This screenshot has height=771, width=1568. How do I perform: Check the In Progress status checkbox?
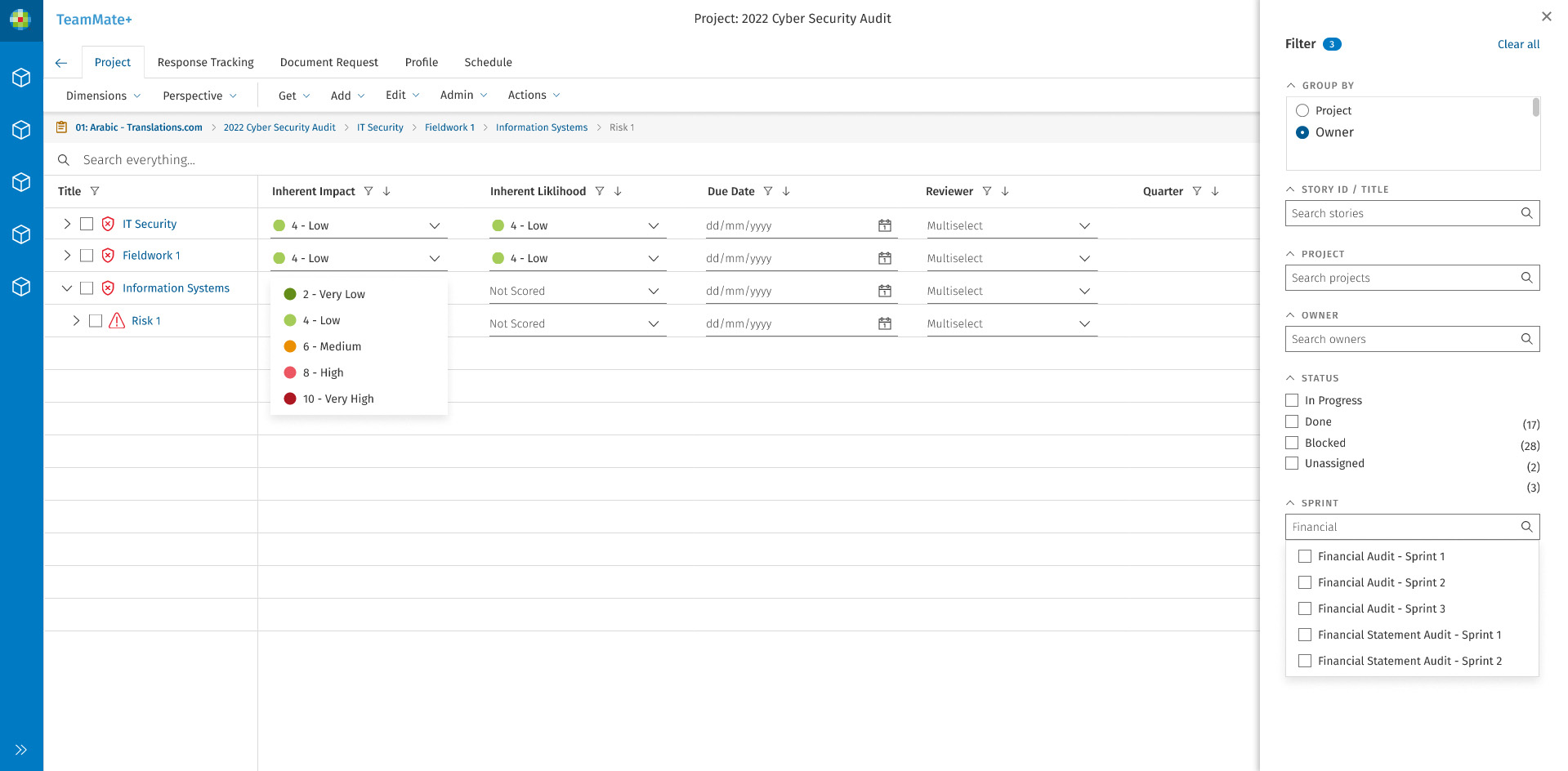[x=1292, y=400]
